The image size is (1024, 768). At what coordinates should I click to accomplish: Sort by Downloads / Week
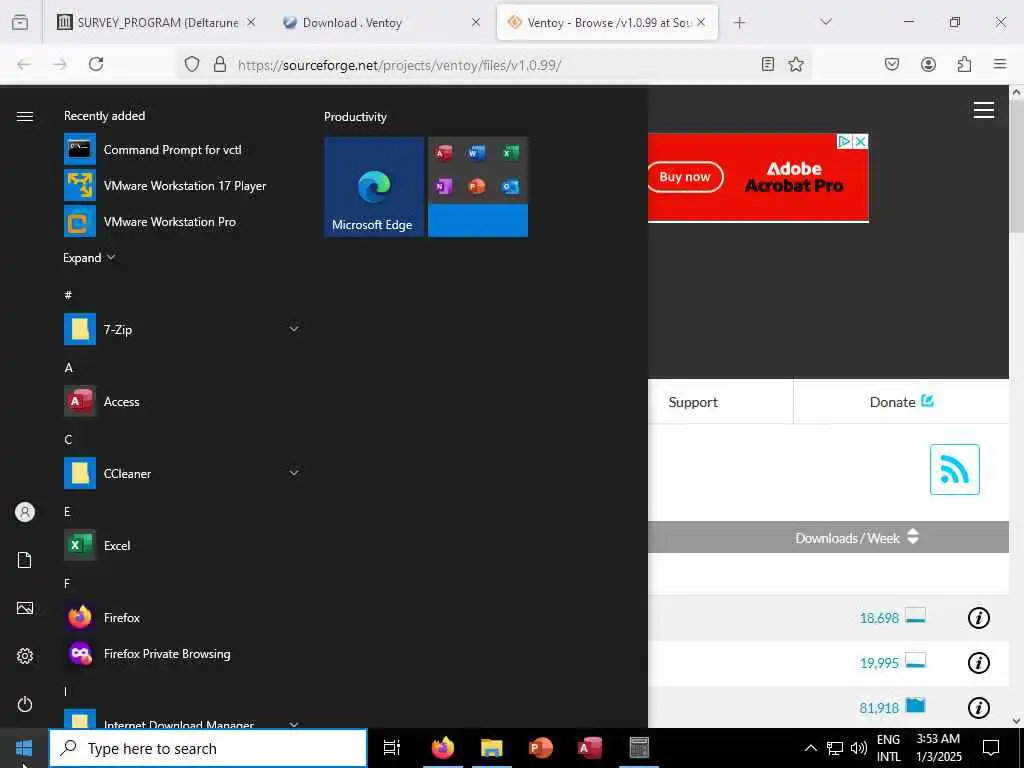point(856,537)
